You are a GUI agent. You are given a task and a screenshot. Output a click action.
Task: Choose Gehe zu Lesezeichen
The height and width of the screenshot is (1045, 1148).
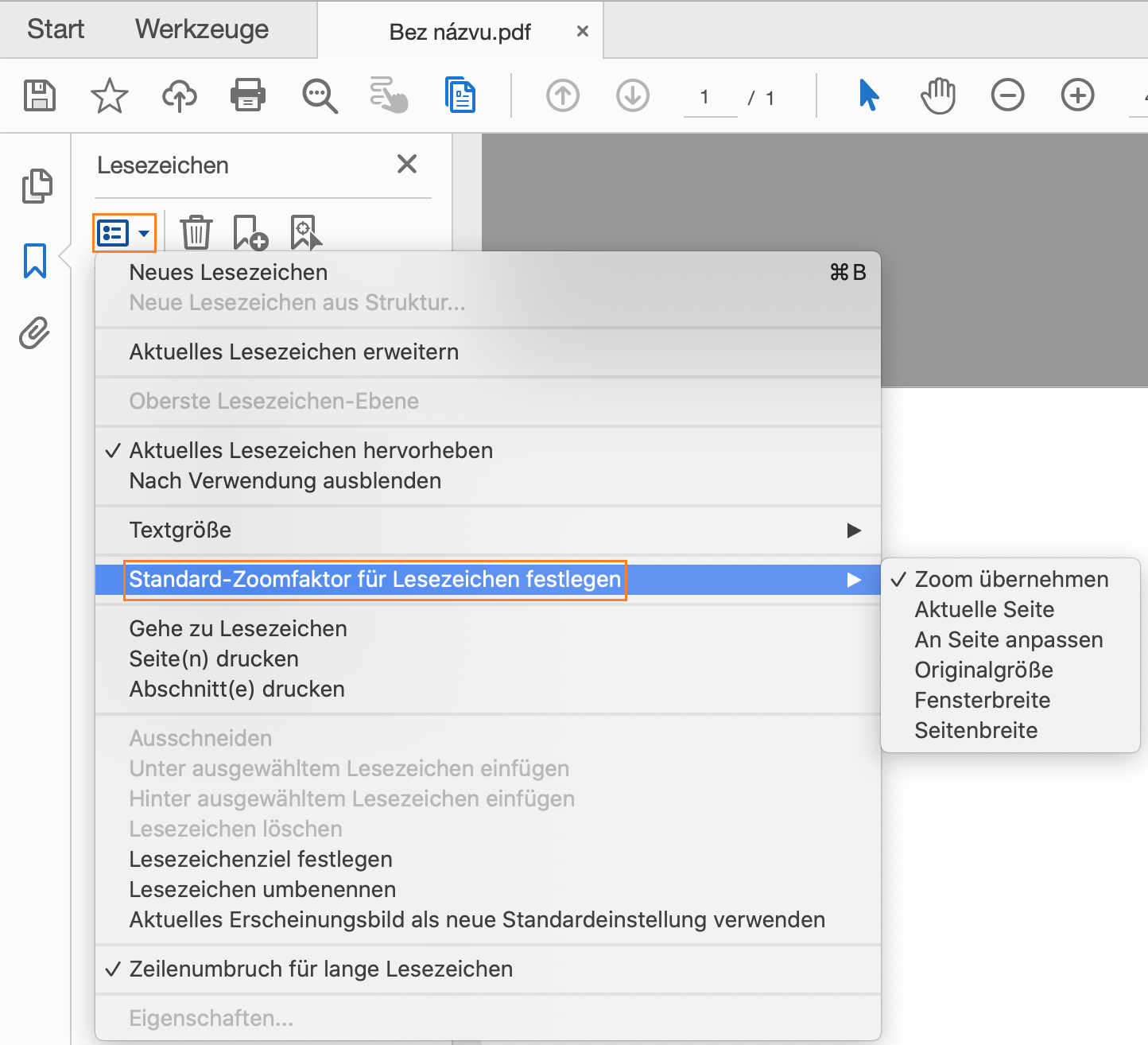point(488,628)
